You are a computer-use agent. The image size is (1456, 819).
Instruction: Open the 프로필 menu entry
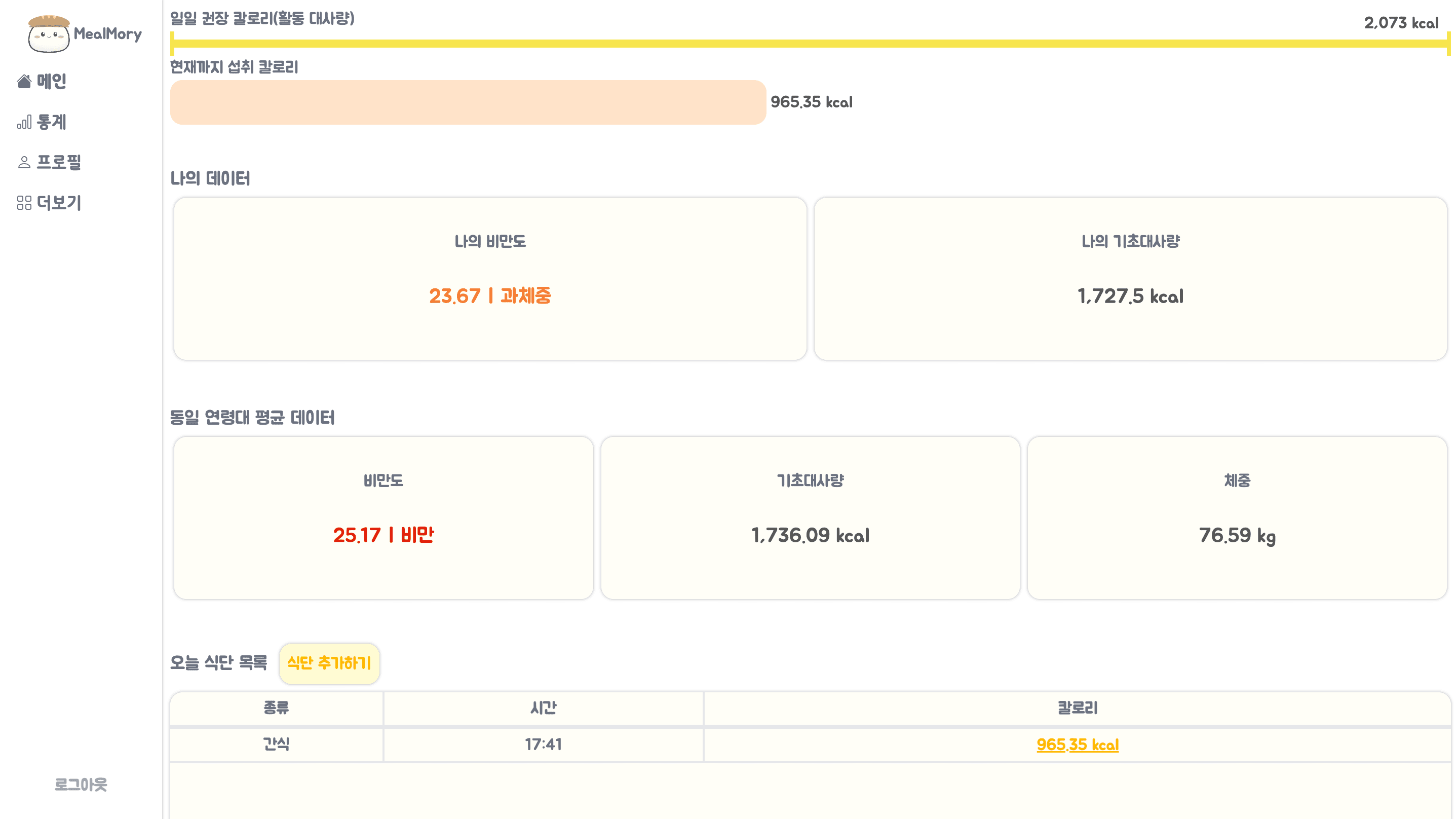(59, 163)
